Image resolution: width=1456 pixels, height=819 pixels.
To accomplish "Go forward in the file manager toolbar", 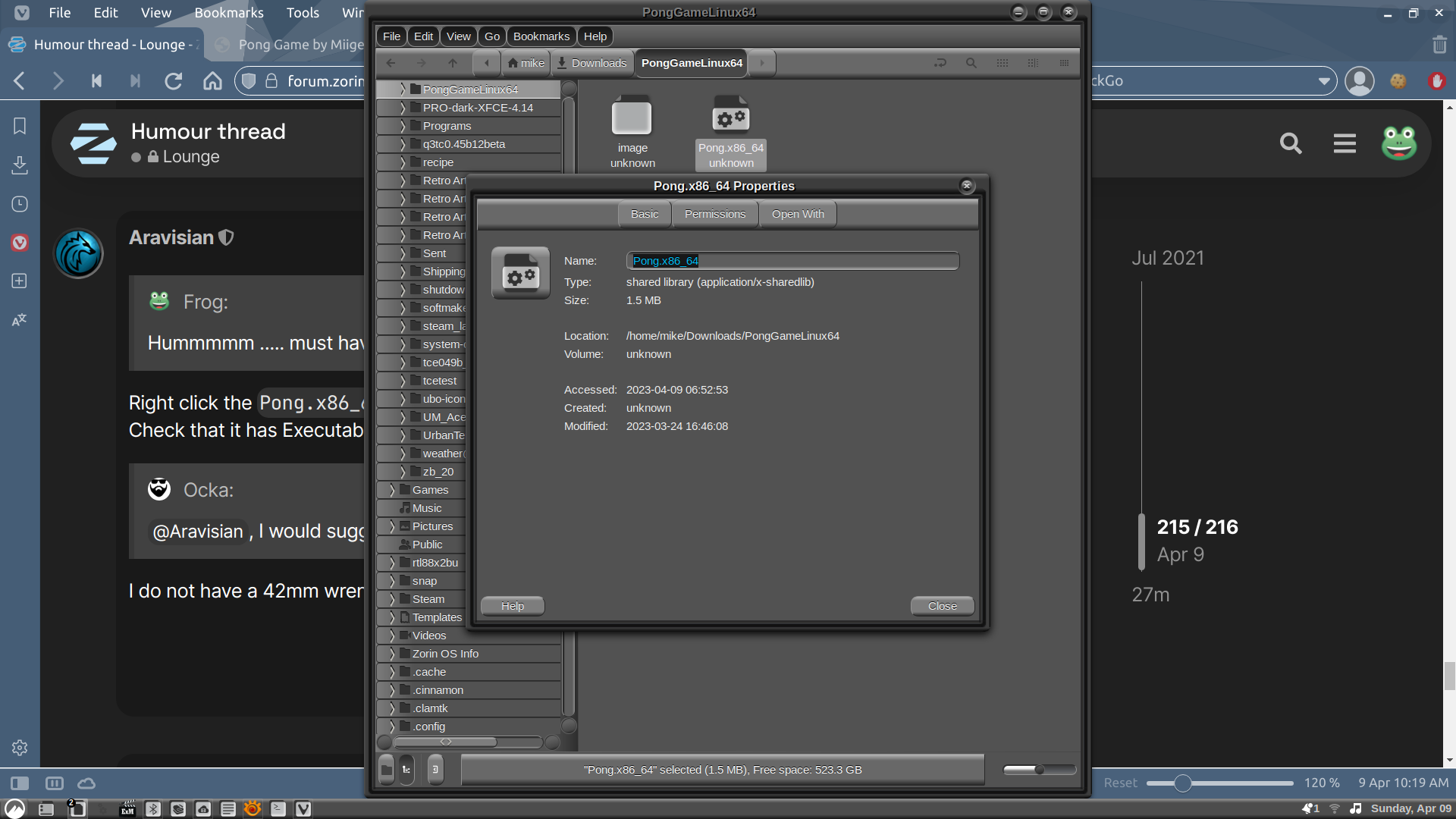I will [x=422, y=63].
